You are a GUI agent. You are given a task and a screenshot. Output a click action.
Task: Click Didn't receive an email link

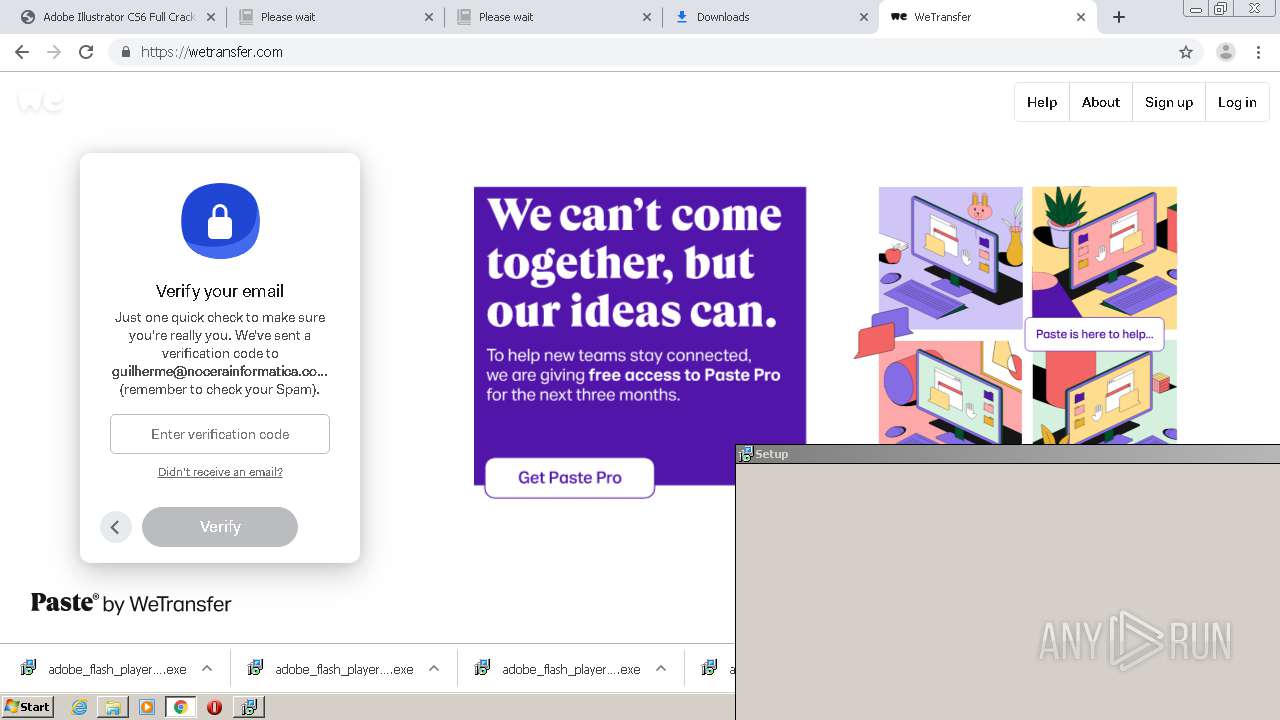(220, 472)
